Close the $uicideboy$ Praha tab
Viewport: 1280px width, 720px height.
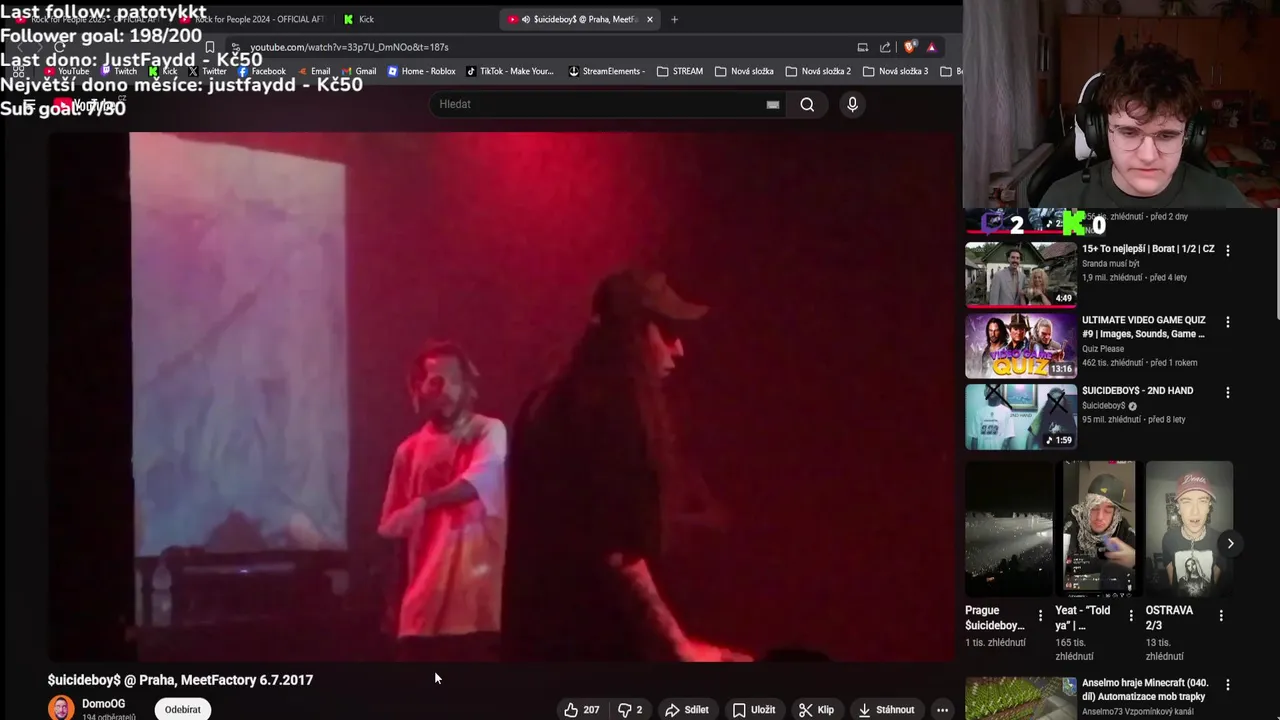pyautogui.click(x=650, y=19)
